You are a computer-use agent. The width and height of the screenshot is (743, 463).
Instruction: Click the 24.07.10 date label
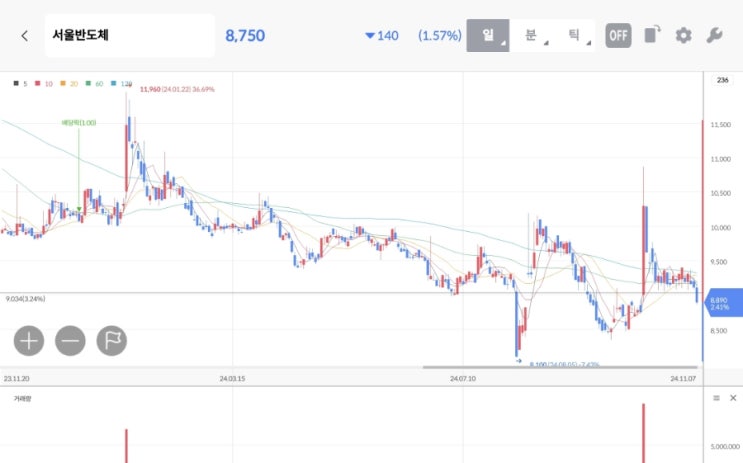pos(463,379)
